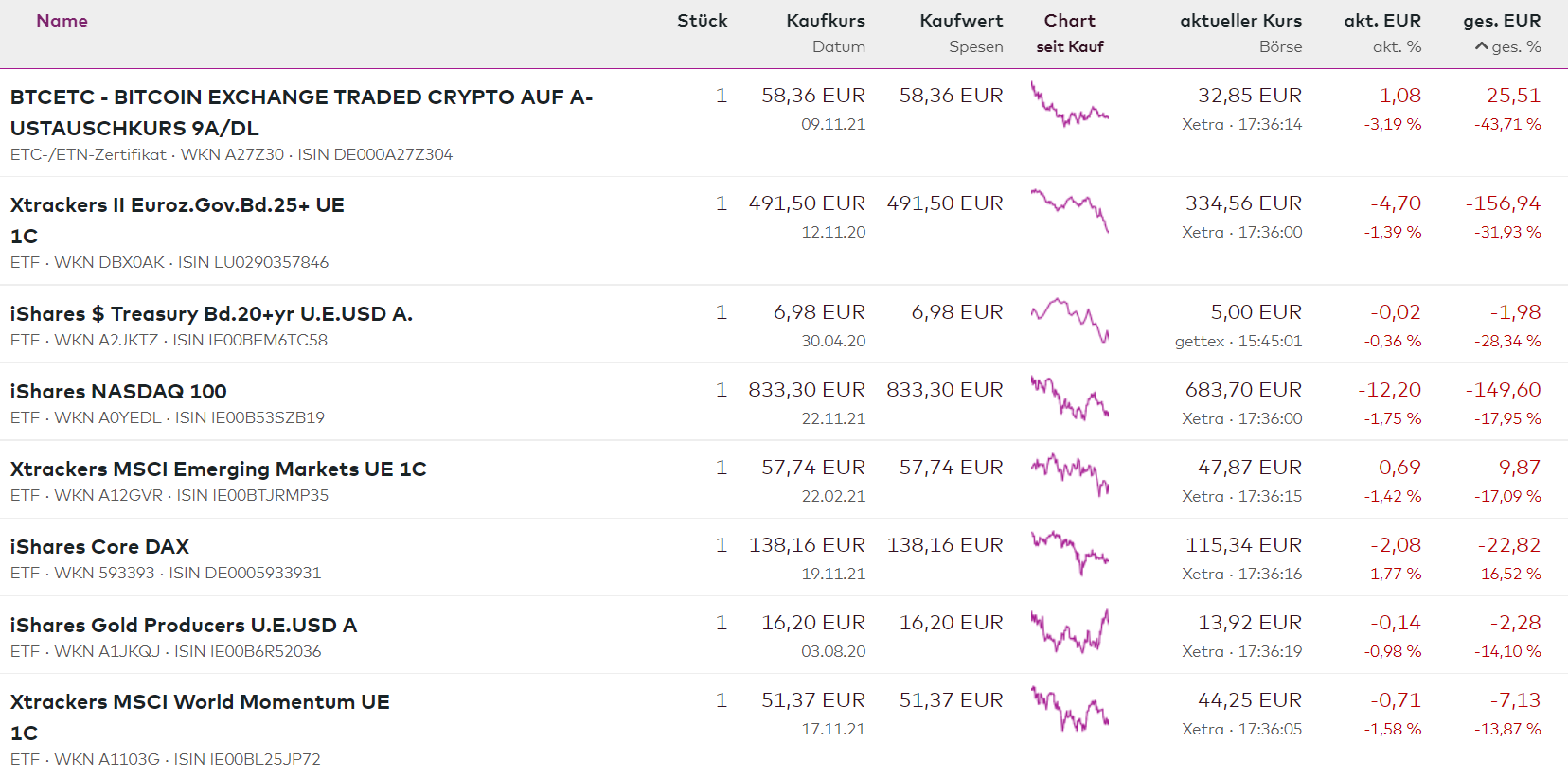Open iShares Gold Producers U.E.USD A link
The width and height of the screenshot is (1568, 778).
184,625
